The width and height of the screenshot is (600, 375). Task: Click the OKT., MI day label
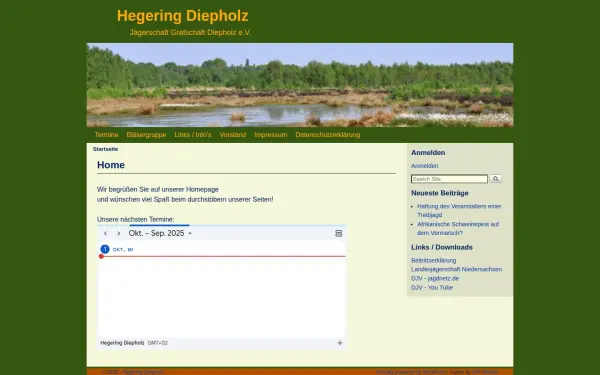coord(123,249)
